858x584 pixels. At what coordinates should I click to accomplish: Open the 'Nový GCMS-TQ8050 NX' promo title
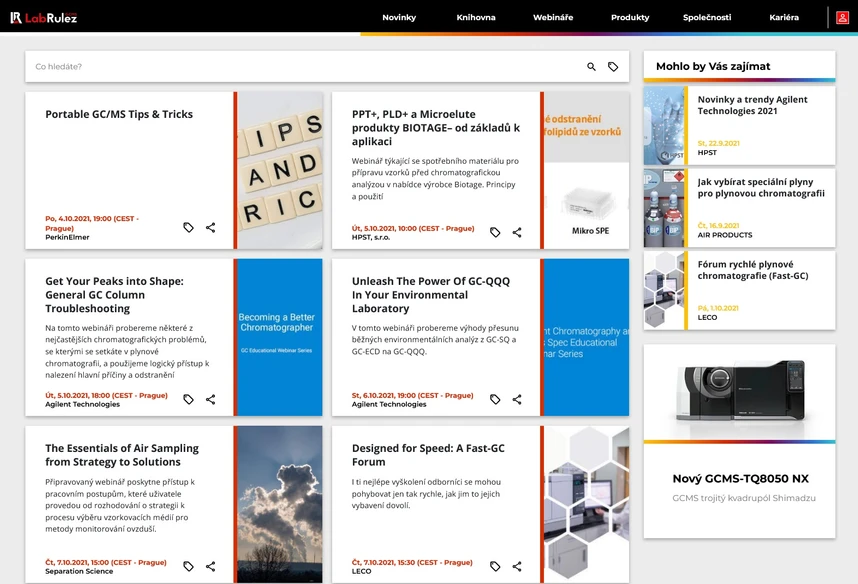(740, 479)
